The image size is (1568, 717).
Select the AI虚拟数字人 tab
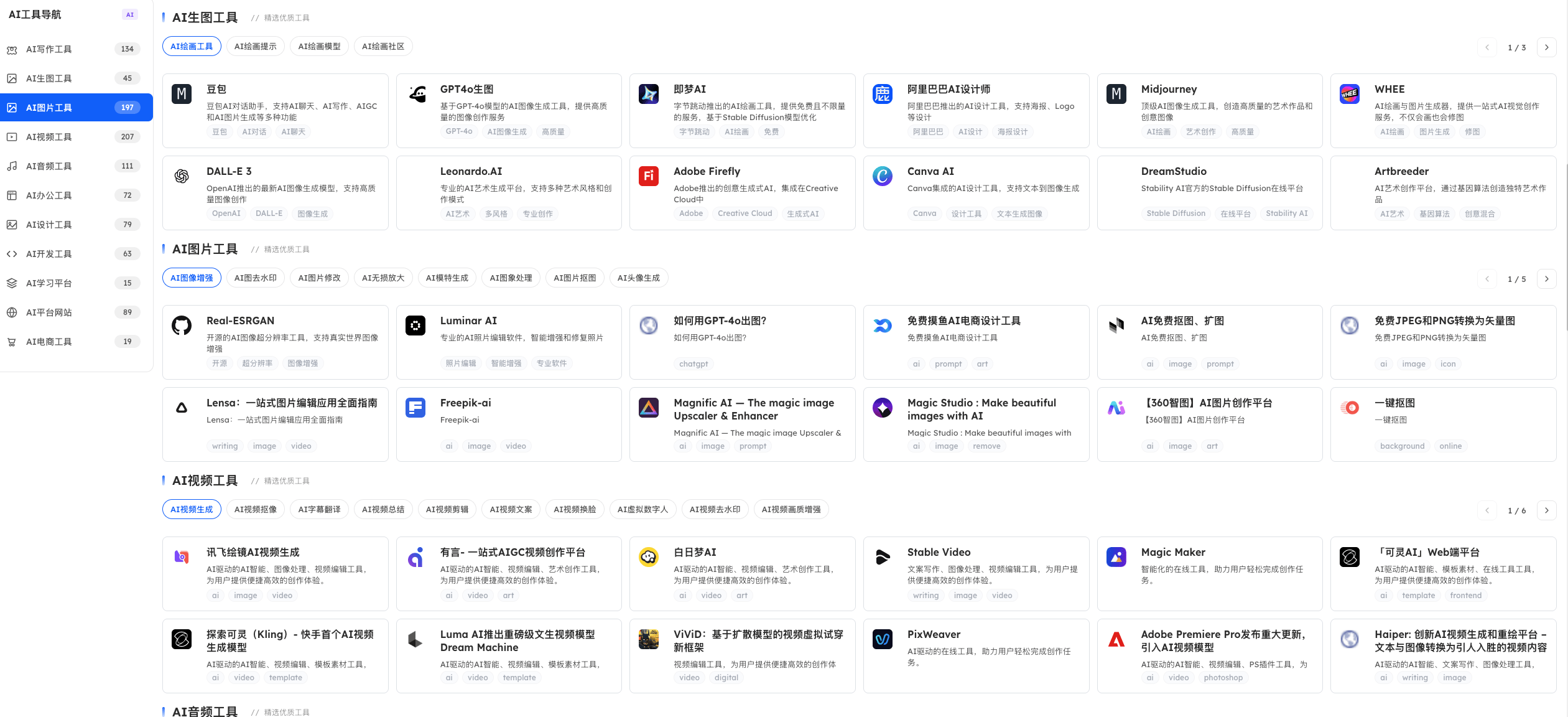point(643,510)
